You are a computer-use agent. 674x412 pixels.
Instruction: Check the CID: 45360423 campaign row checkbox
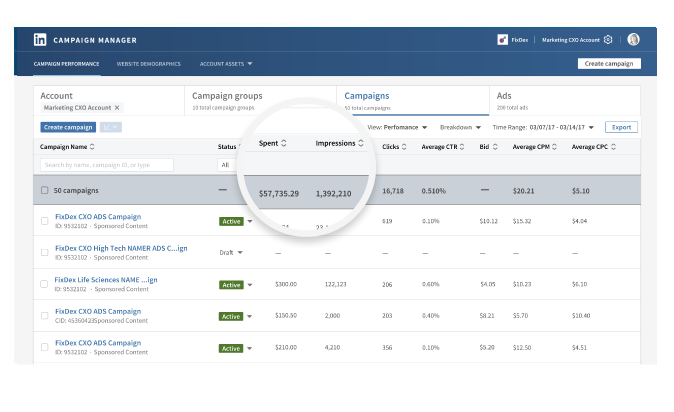coord(44,316)
